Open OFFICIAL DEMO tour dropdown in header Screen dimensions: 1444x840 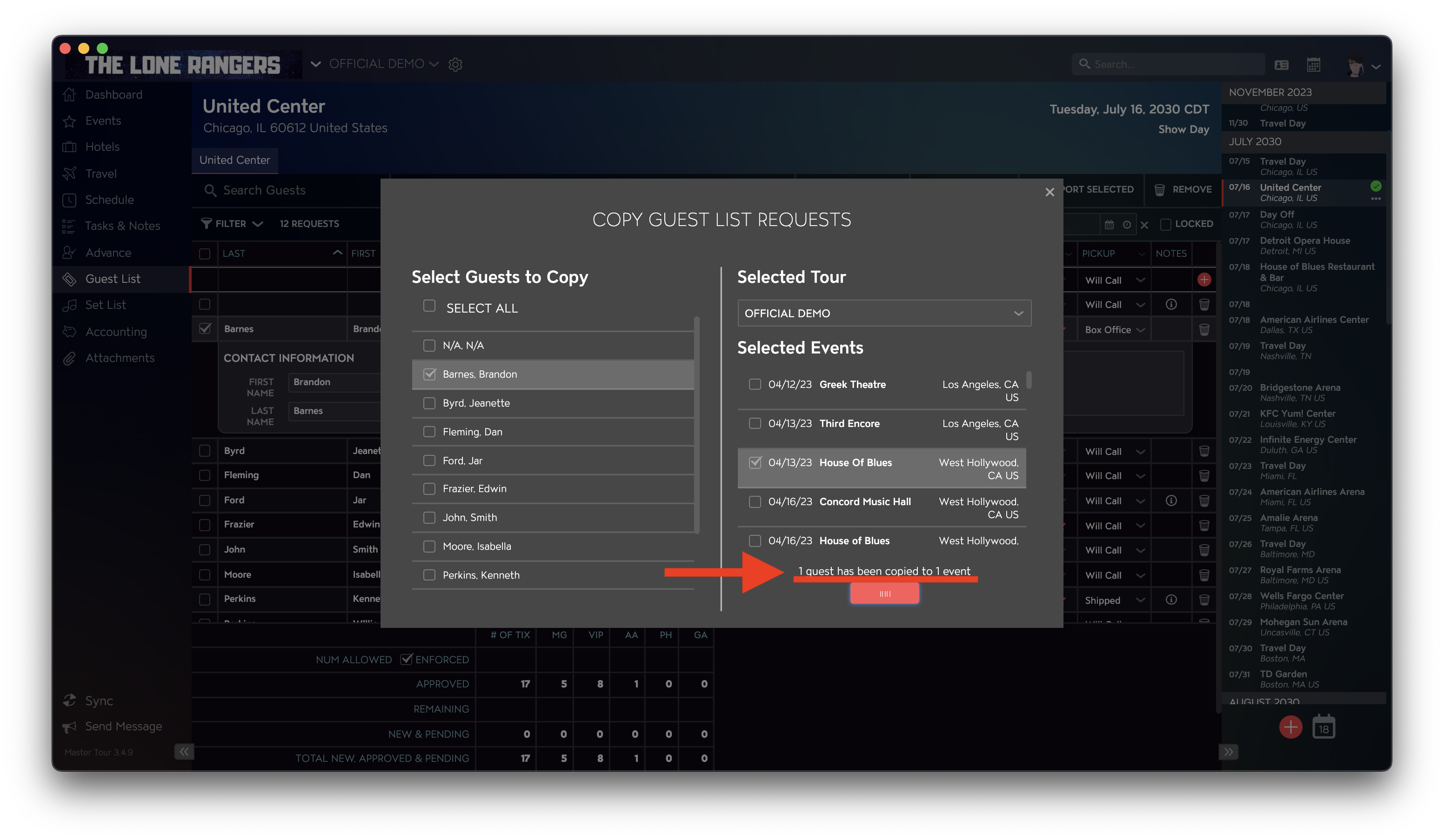pos(384,64)
